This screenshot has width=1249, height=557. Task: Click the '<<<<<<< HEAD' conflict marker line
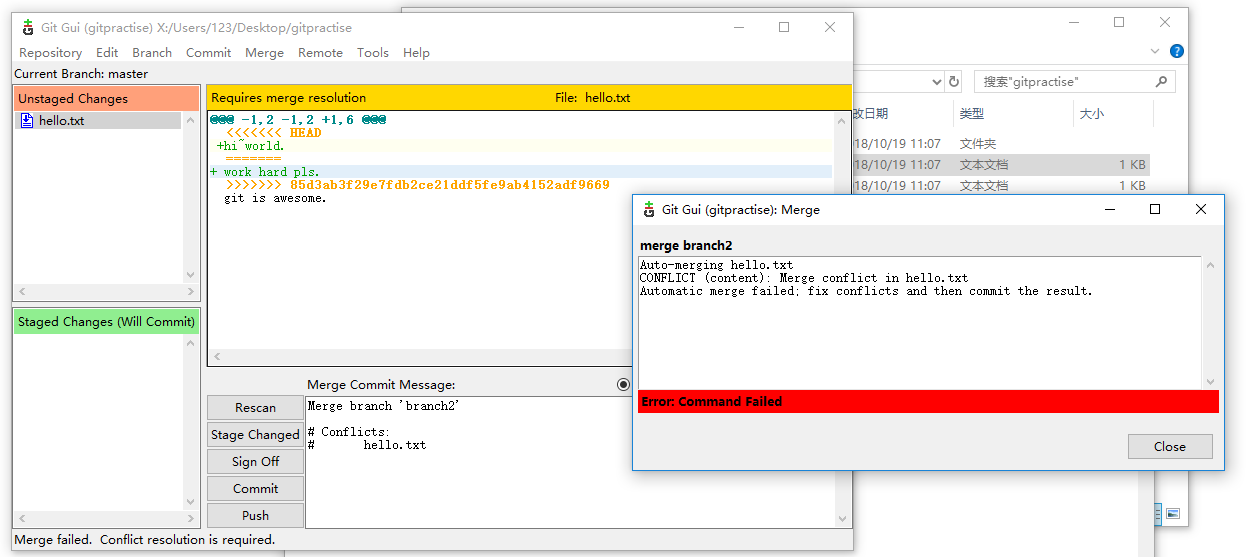pyautogui.click(x=273, y=132)
